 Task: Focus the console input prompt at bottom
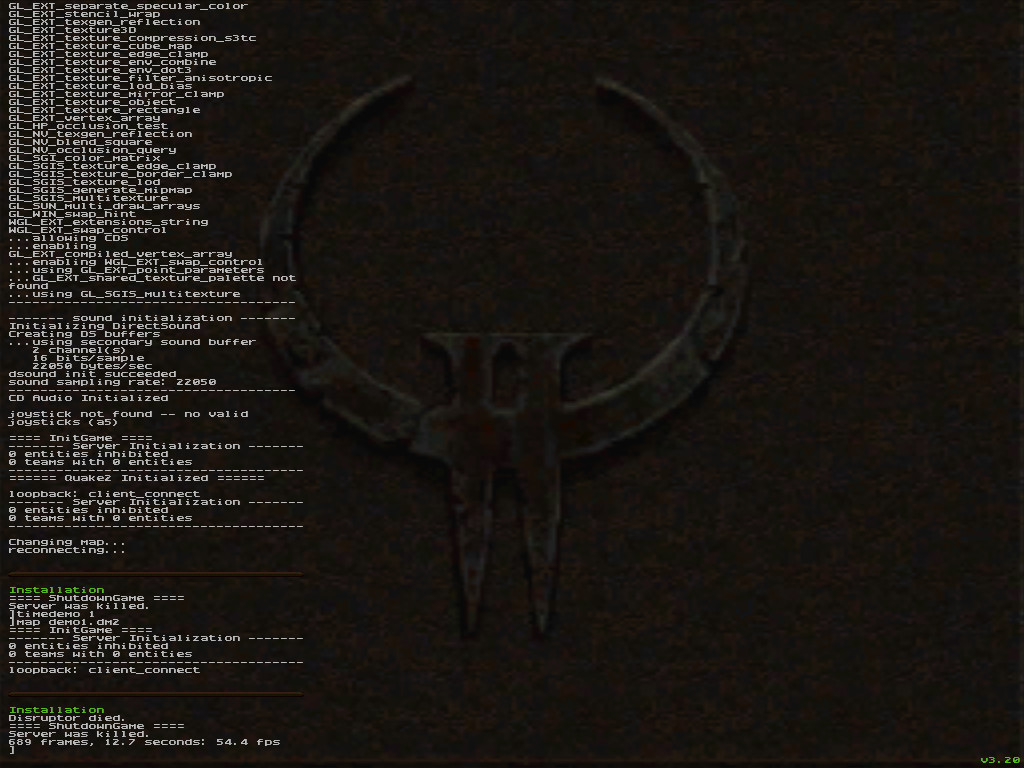tap(12, 750)
